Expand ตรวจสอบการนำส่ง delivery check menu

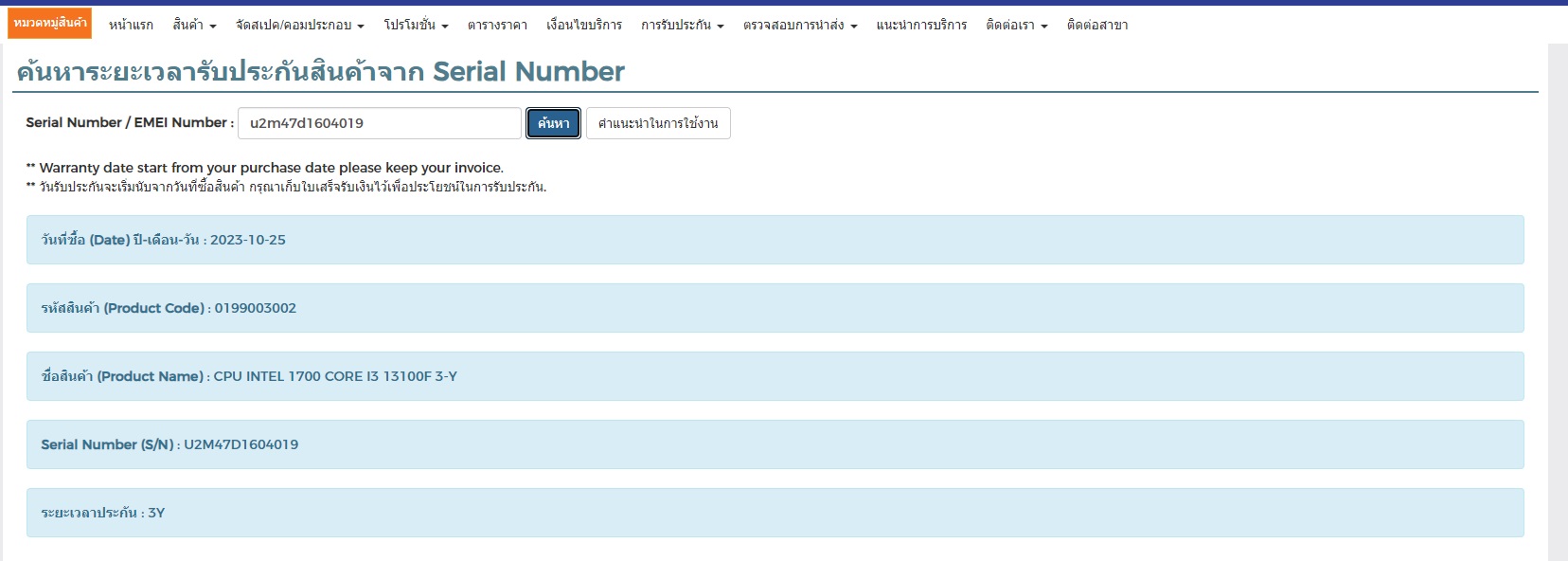coord(800,25)
